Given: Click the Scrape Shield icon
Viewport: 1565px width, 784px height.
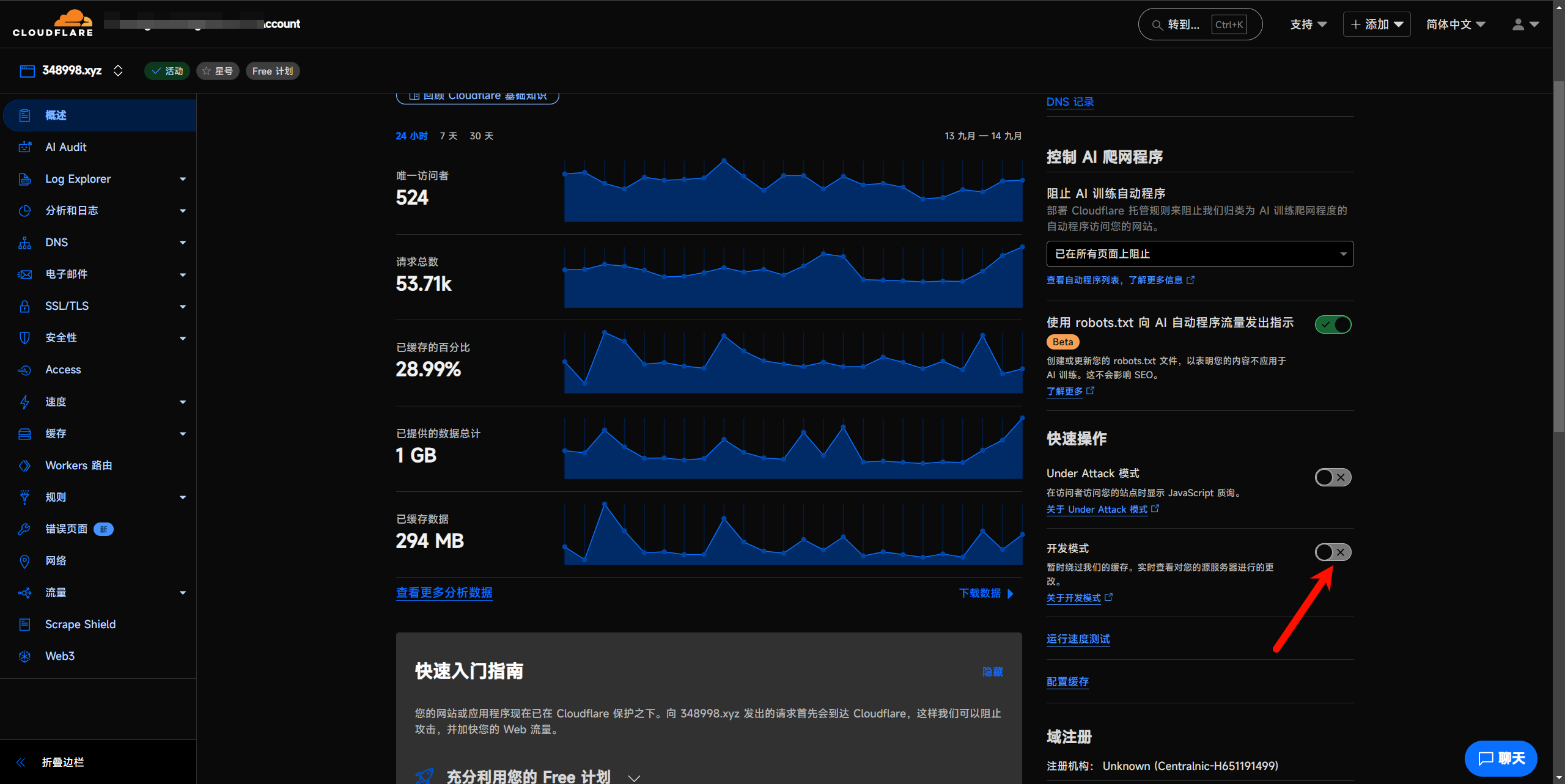Looking at the screenshot, I should point(24,625).
